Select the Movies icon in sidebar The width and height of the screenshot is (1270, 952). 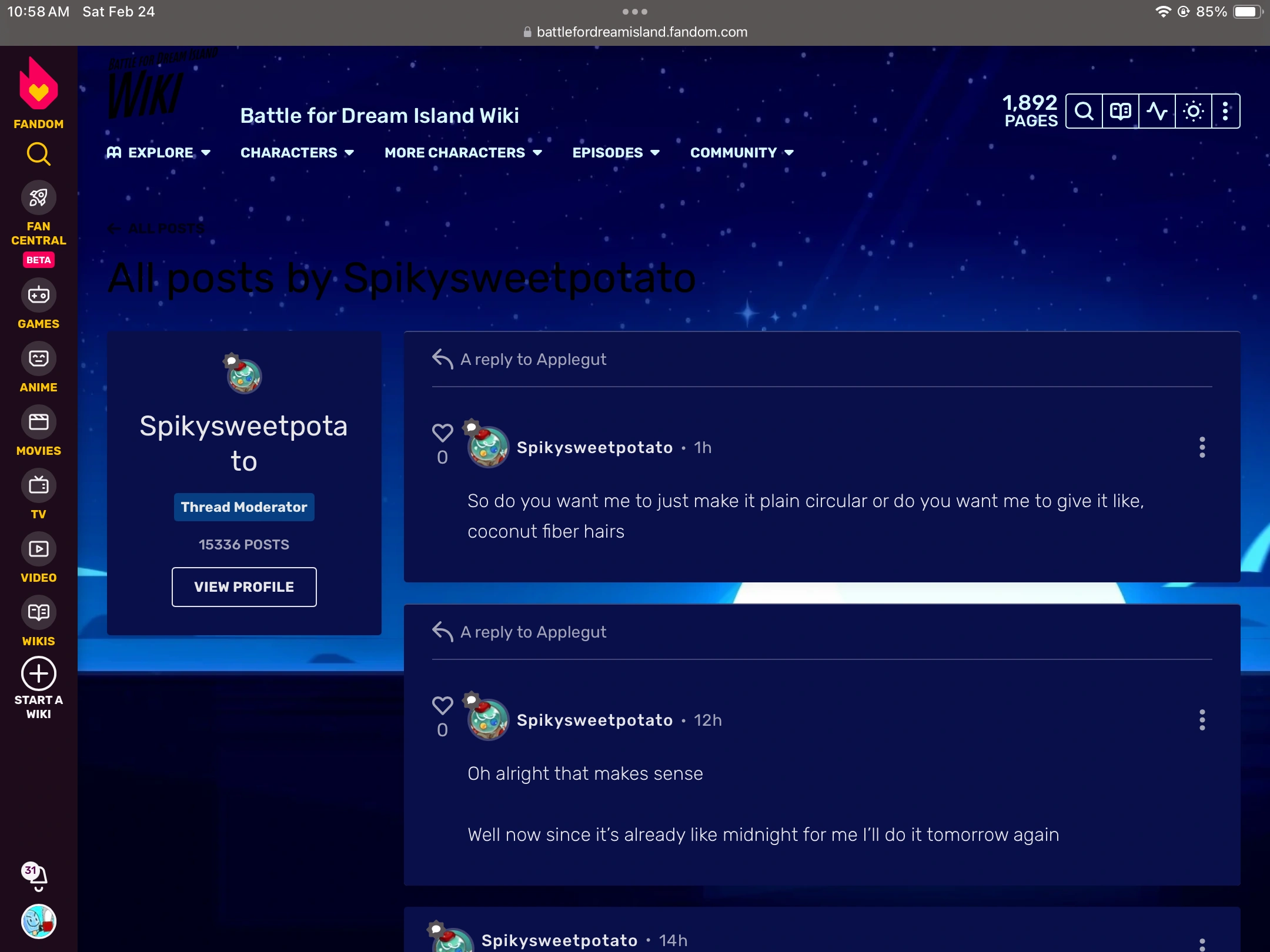pos(38,422)
